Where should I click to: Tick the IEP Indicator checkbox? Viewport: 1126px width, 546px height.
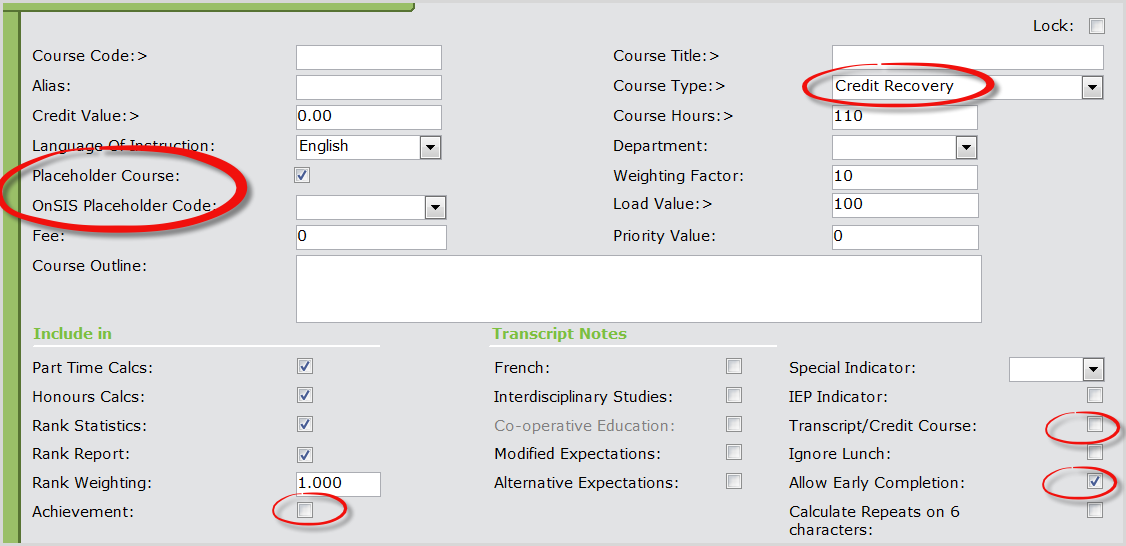point(1095,396)
